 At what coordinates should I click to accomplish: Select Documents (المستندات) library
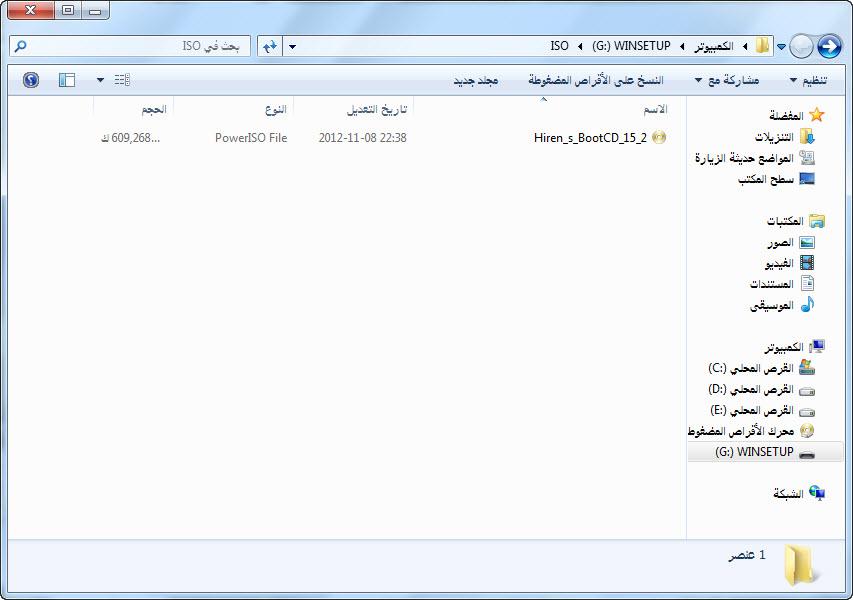tap(772, 284)
